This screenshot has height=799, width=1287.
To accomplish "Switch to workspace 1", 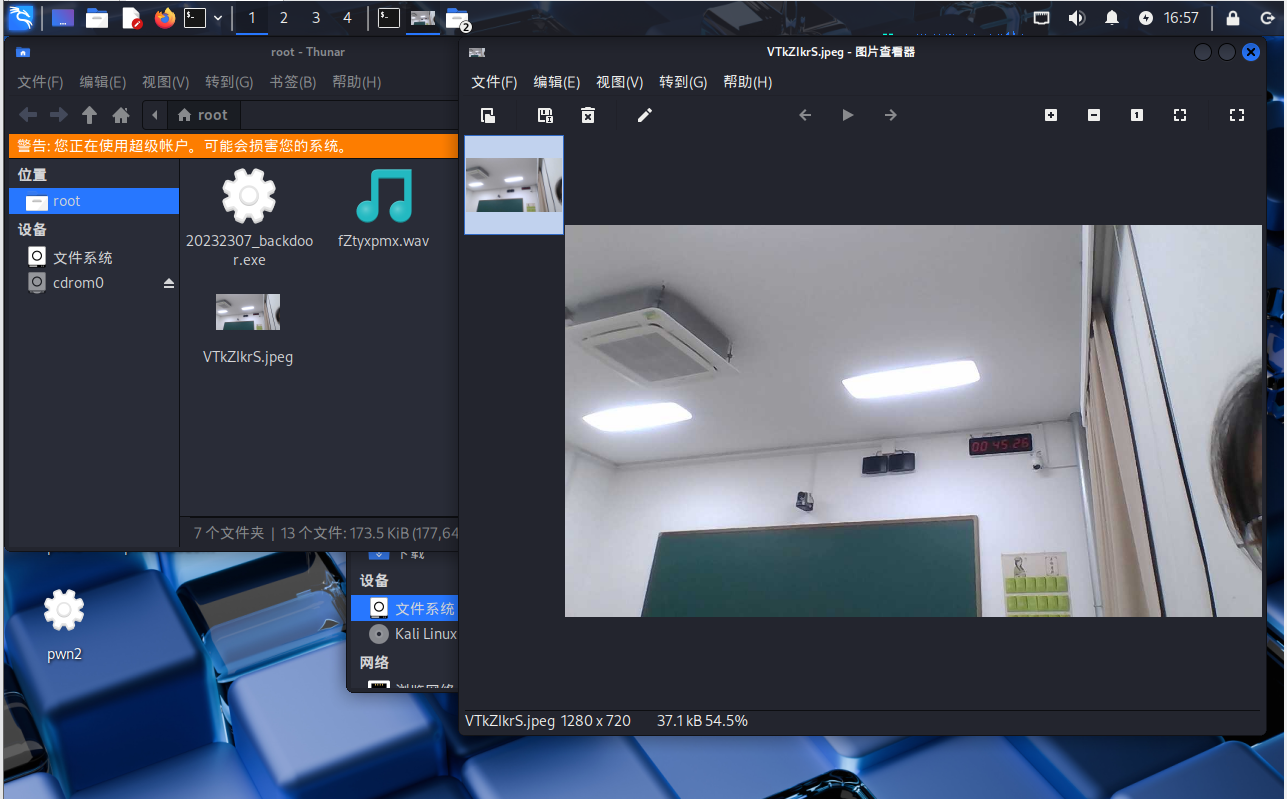I will 252,18.
